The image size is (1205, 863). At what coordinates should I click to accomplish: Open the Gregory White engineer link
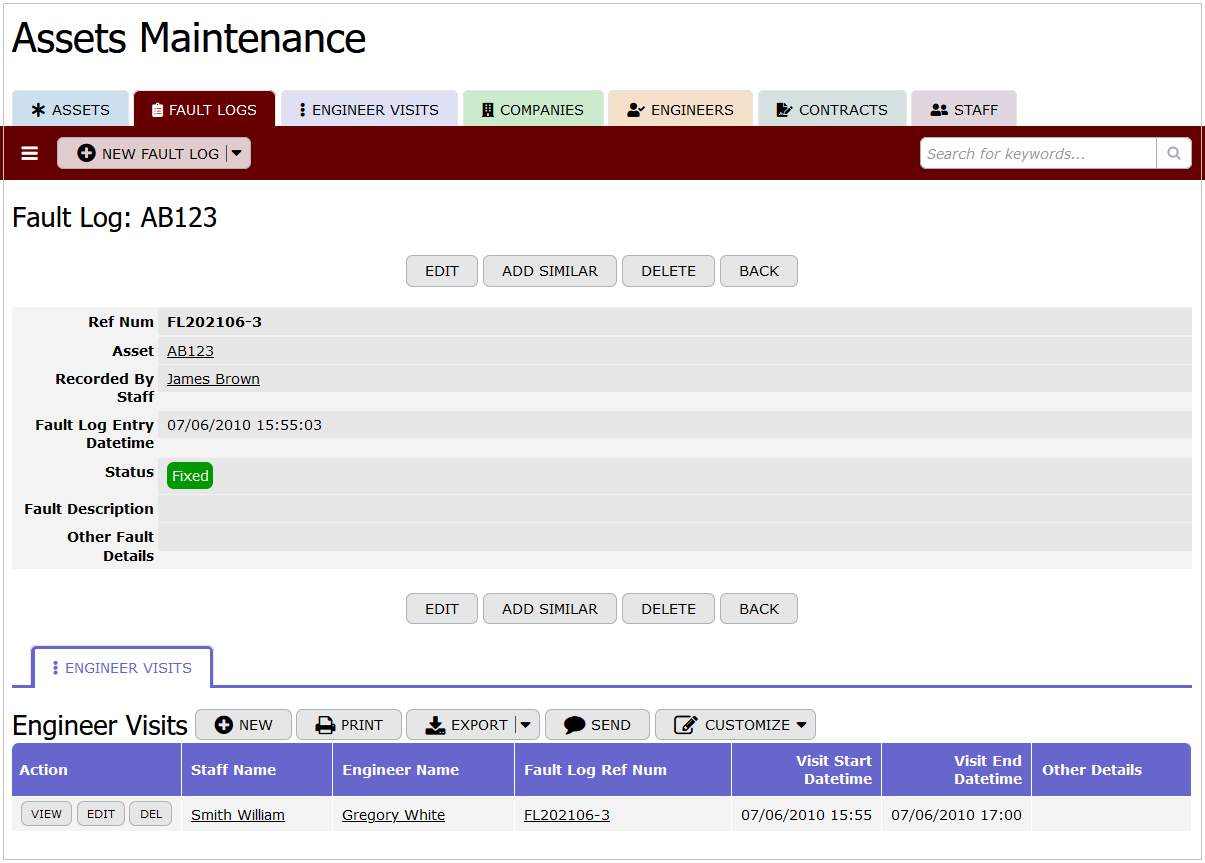[x=393, y=815]
